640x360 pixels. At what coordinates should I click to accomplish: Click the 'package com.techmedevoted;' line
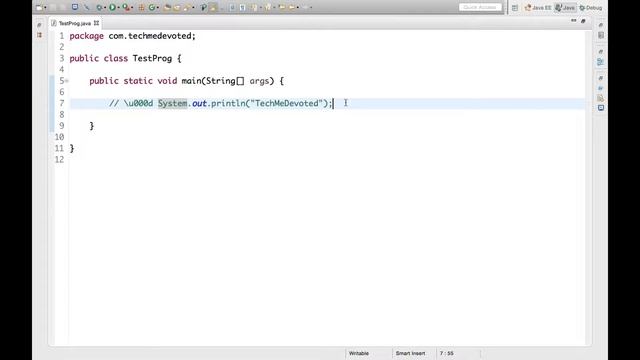click(132, 36)
